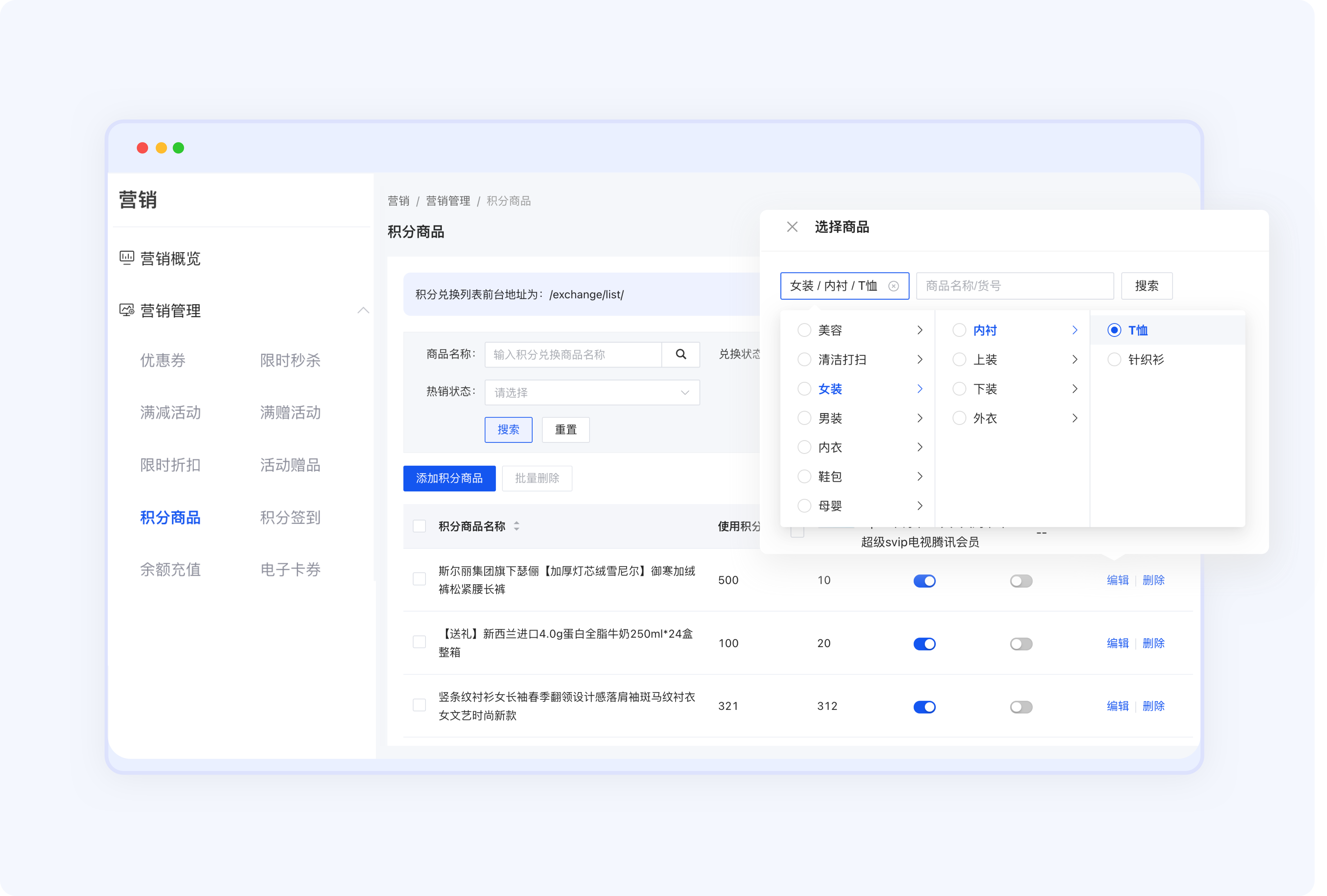
Task: Close the 选择商品 dialog with the X icon
Action: (792, 227)
